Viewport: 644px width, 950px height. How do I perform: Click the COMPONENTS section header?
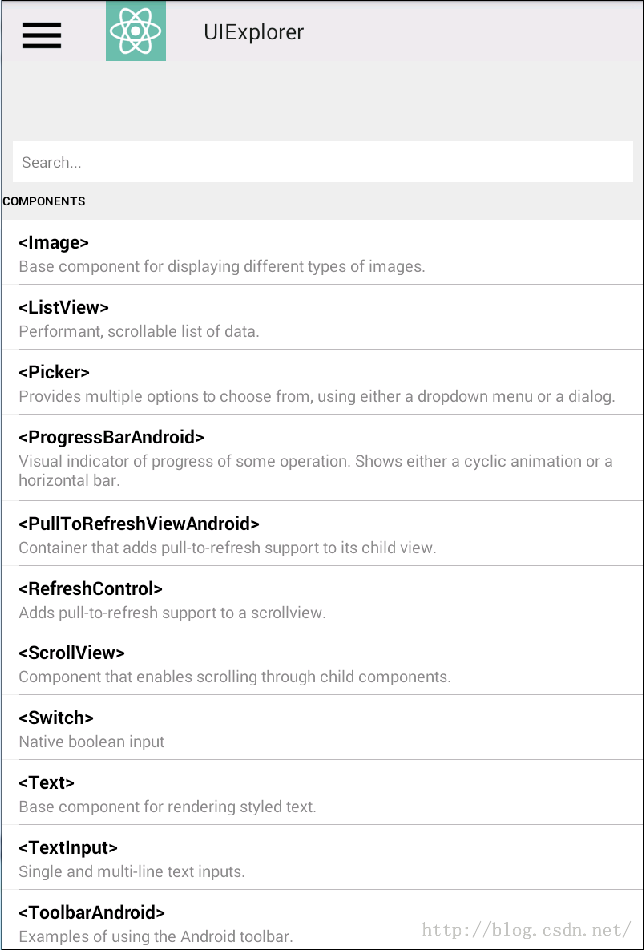click(44, 201)
